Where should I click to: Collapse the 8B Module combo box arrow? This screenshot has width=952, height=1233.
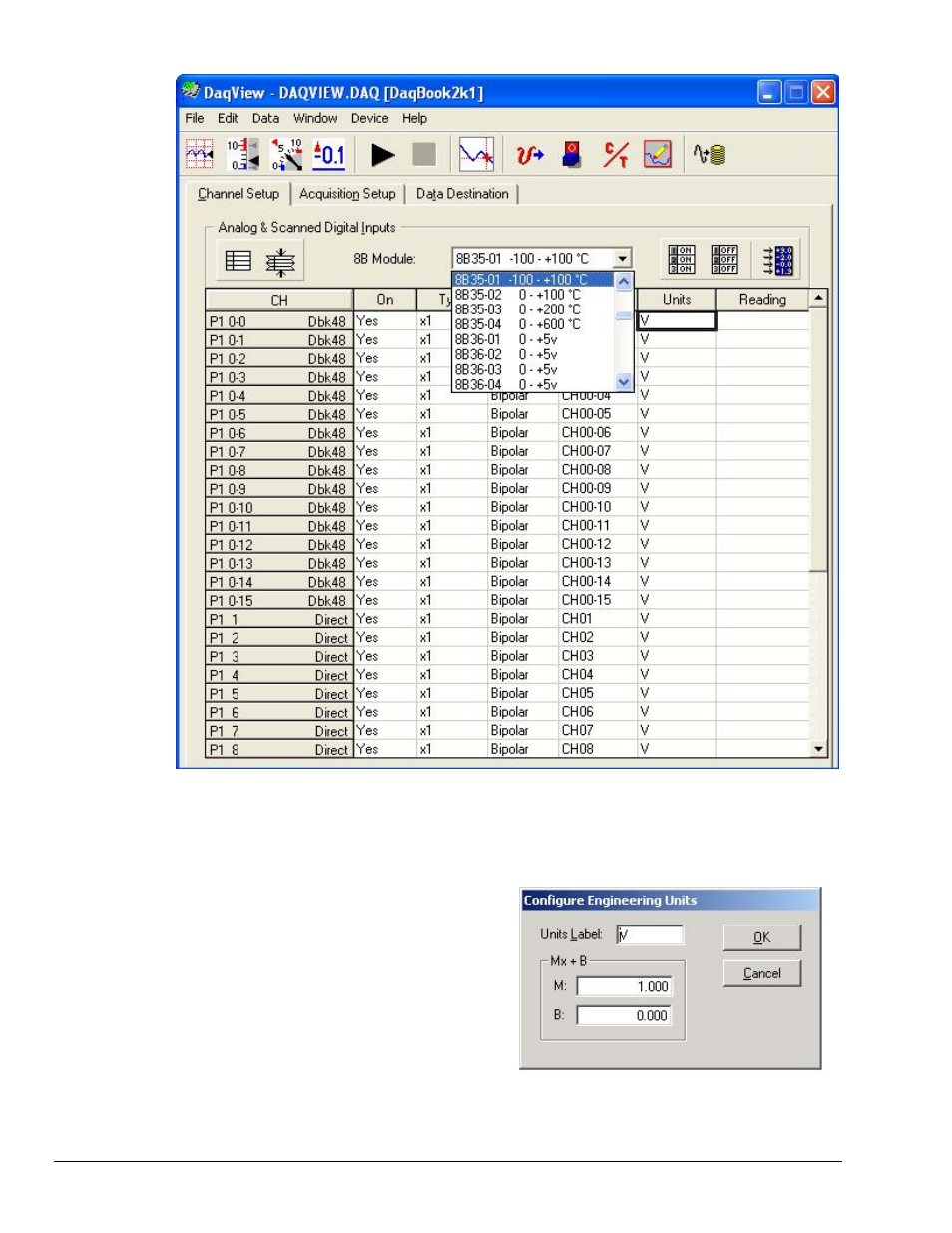pos(622,259)
